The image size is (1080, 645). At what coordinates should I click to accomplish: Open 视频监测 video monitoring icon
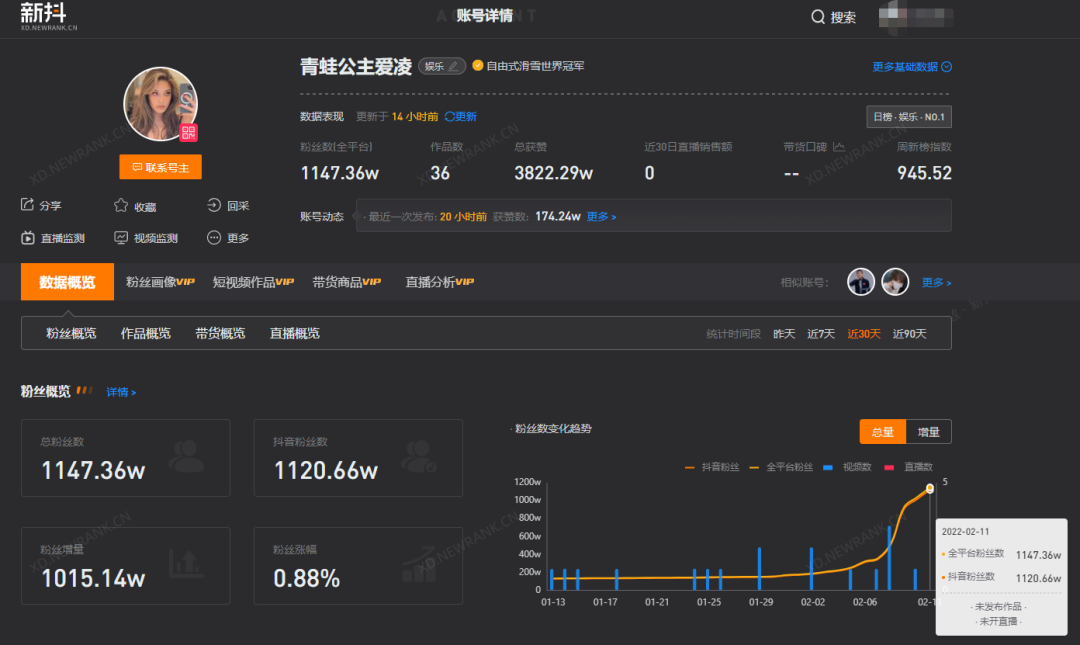click(x=121, y=238)
